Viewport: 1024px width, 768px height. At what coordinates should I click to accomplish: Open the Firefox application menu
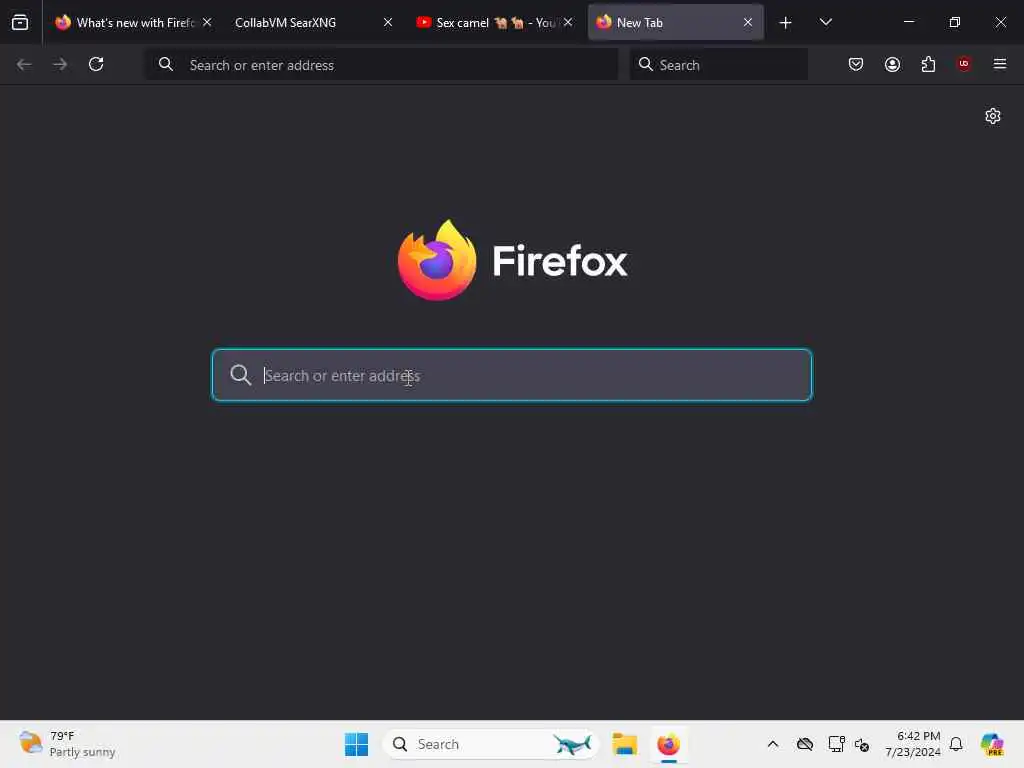1000,64
